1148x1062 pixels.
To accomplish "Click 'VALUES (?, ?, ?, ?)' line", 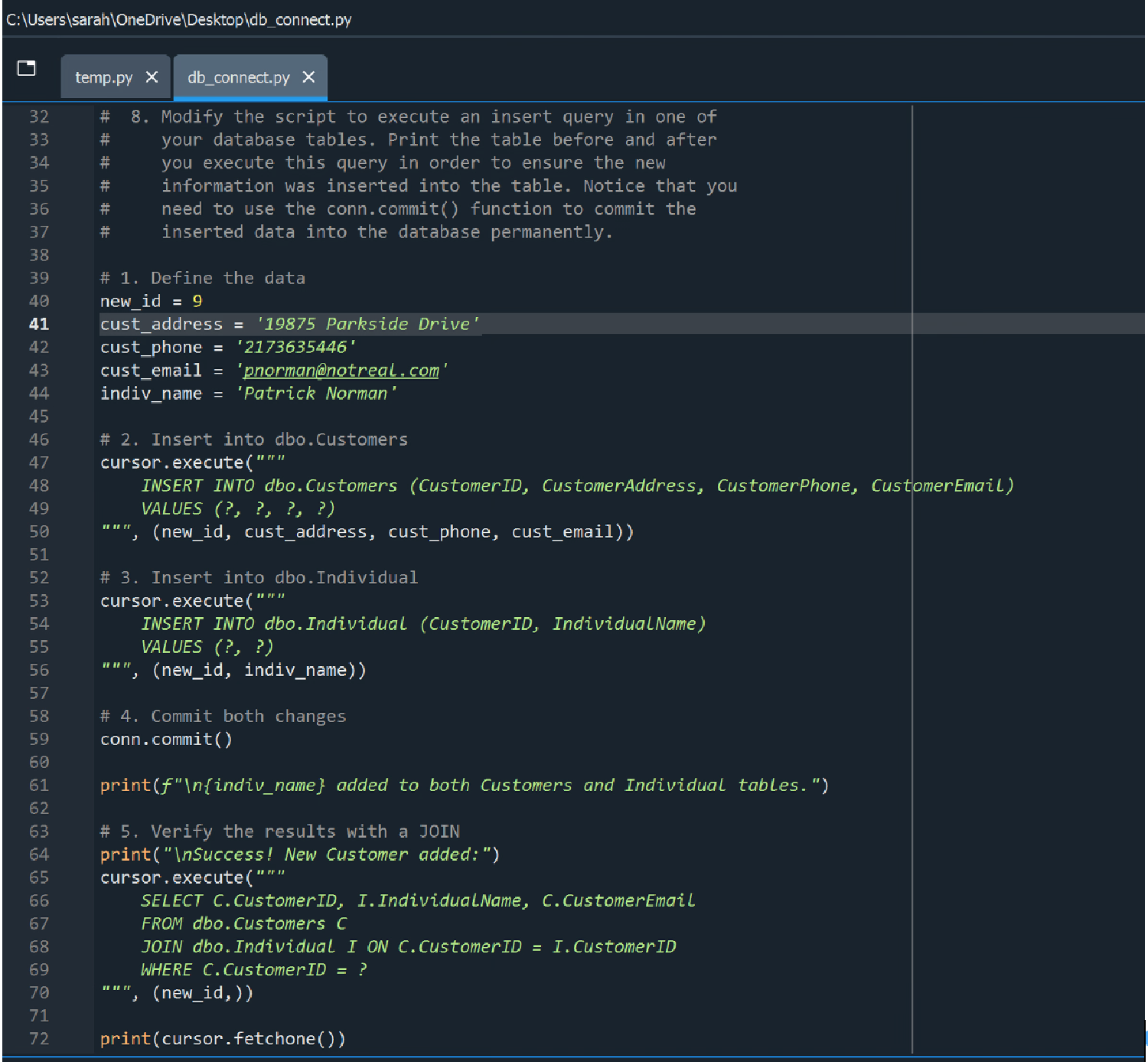I will [238, 509].
